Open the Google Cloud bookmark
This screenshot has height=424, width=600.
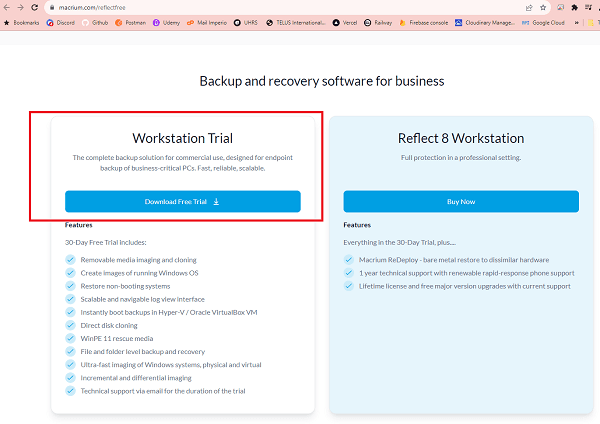point(543,23)
